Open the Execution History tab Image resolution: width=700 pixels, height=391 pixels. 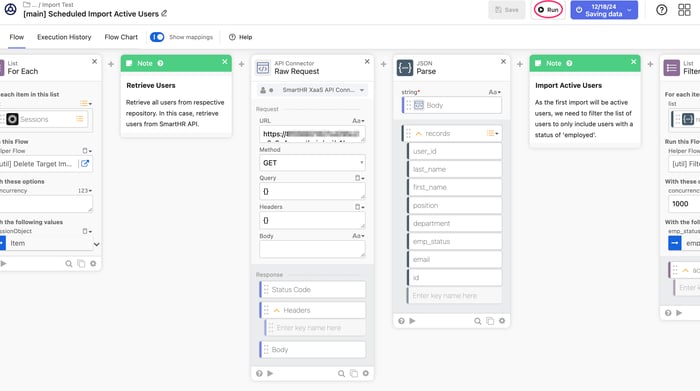(x=64, y=37)
